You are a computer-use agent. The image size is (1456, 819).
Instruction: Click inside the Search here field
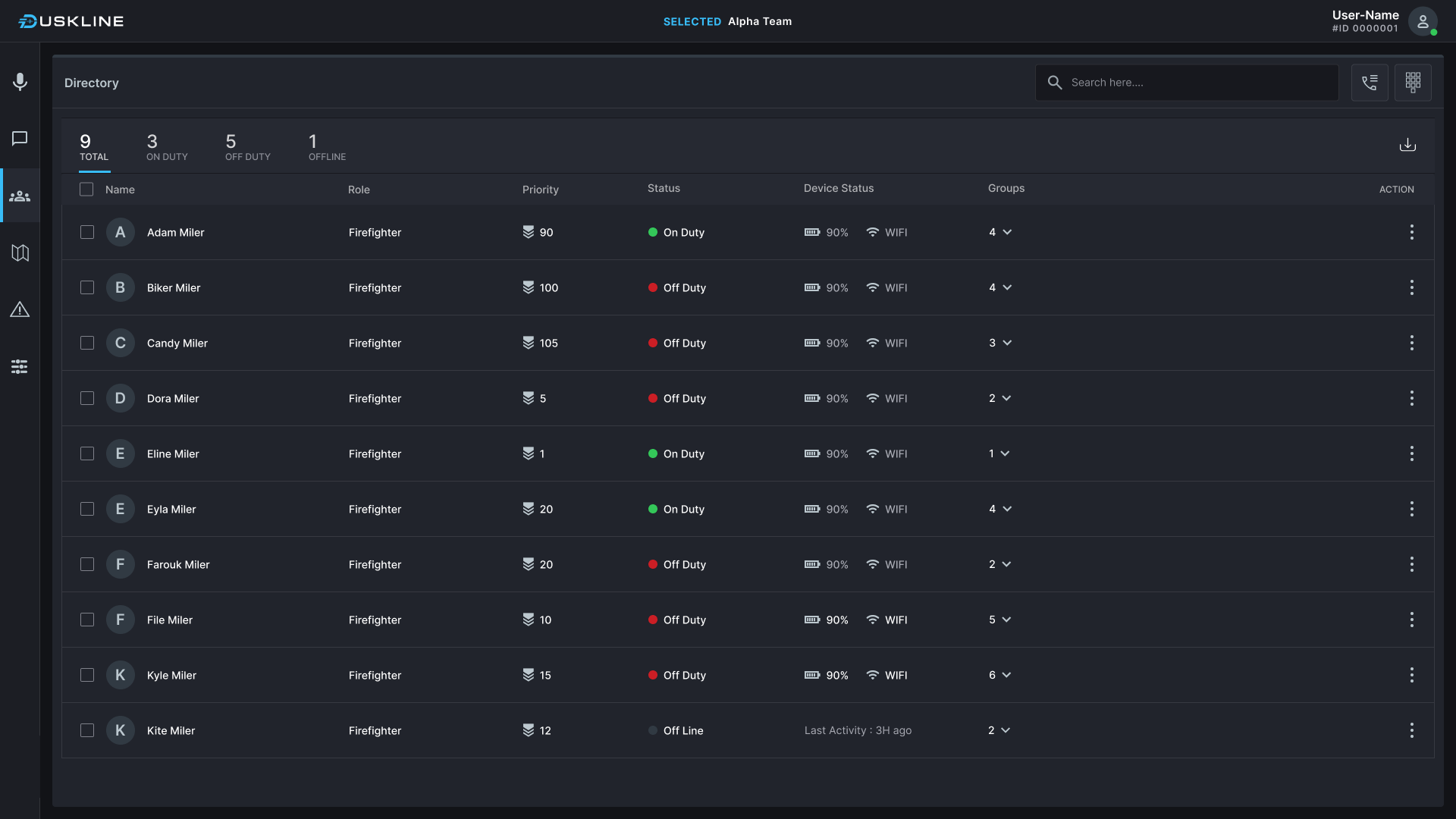[x=1187, y=83]
